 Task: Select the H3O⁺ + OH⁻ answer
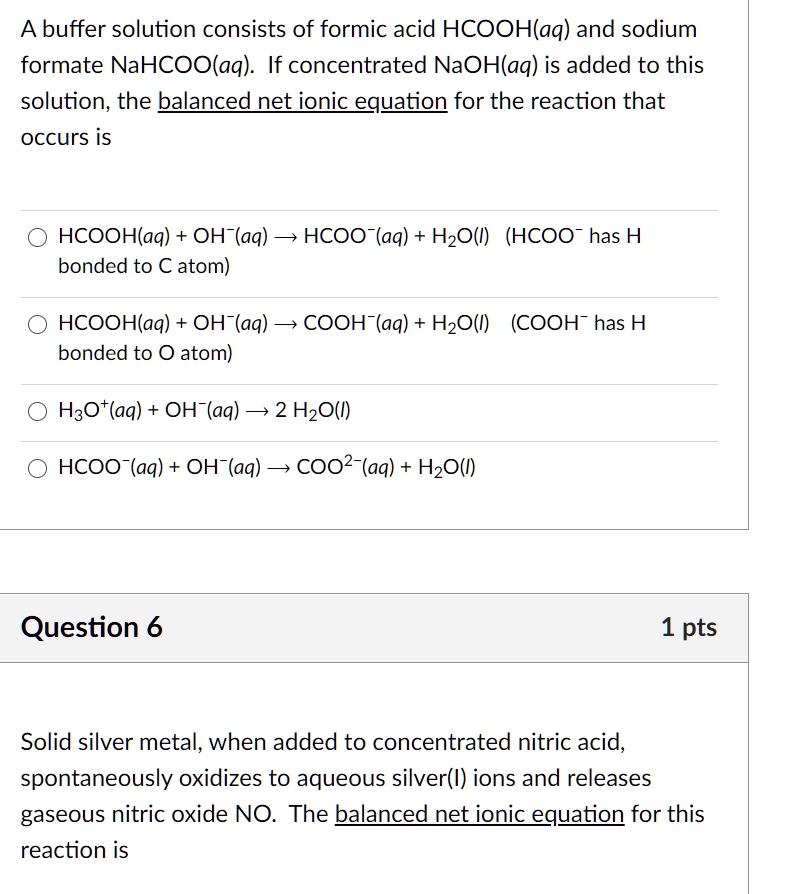point(38,410)
